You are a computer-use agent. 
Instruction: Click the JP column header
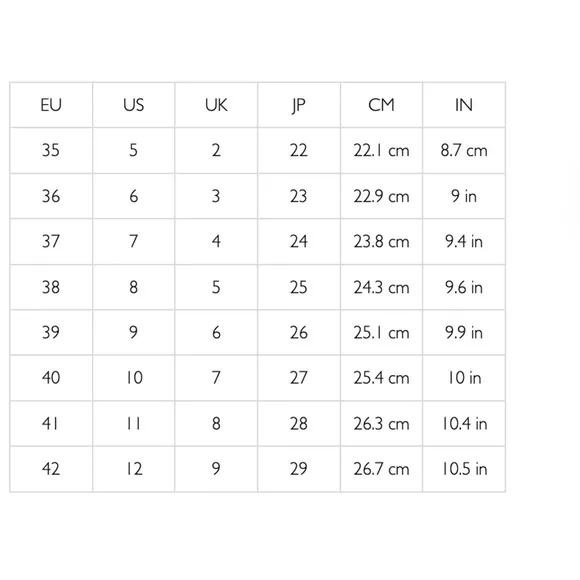299,105
